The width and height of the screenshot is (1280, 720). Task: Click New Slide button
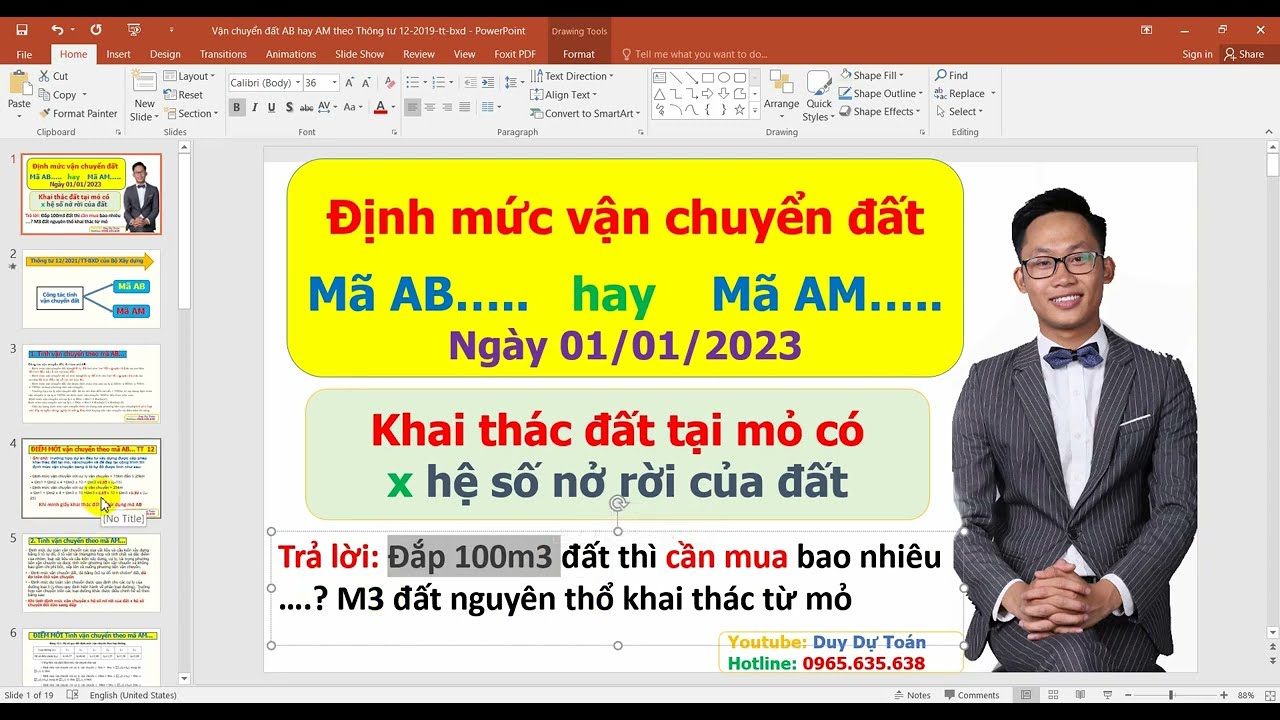144,96
